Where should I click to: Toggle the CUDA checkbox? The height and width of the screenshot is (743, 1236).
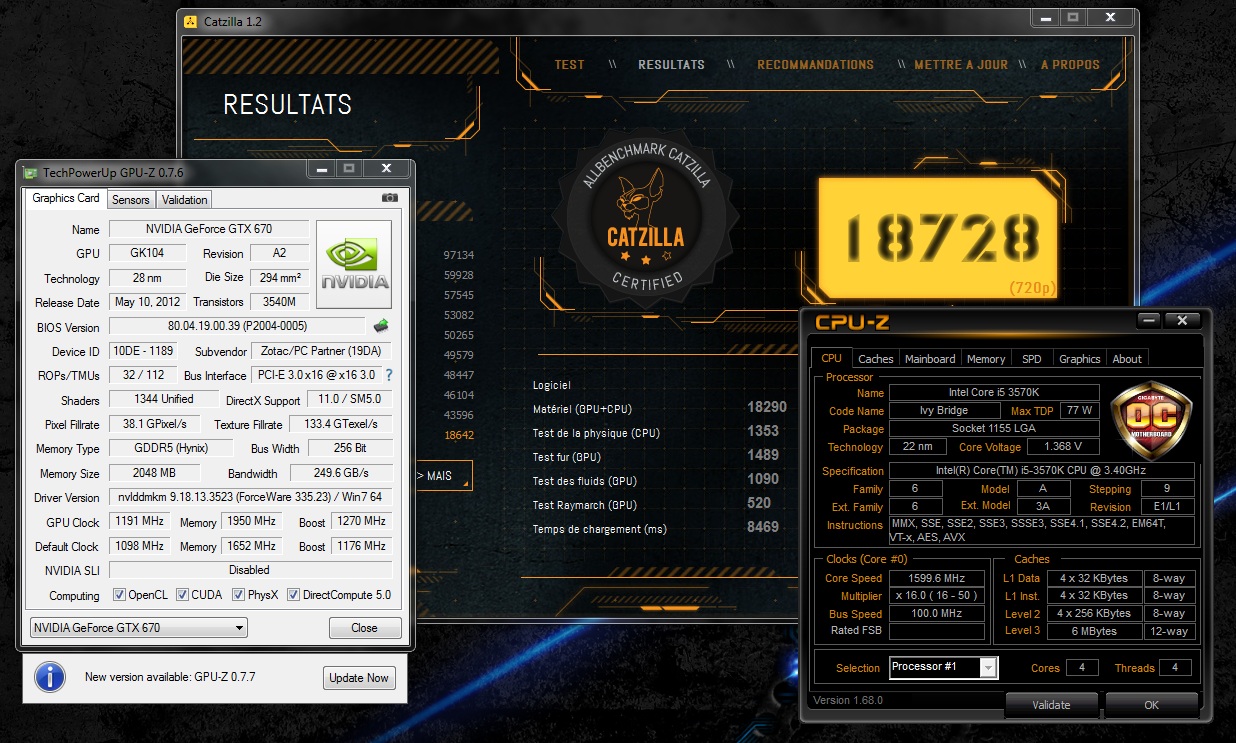coord(182,595)
